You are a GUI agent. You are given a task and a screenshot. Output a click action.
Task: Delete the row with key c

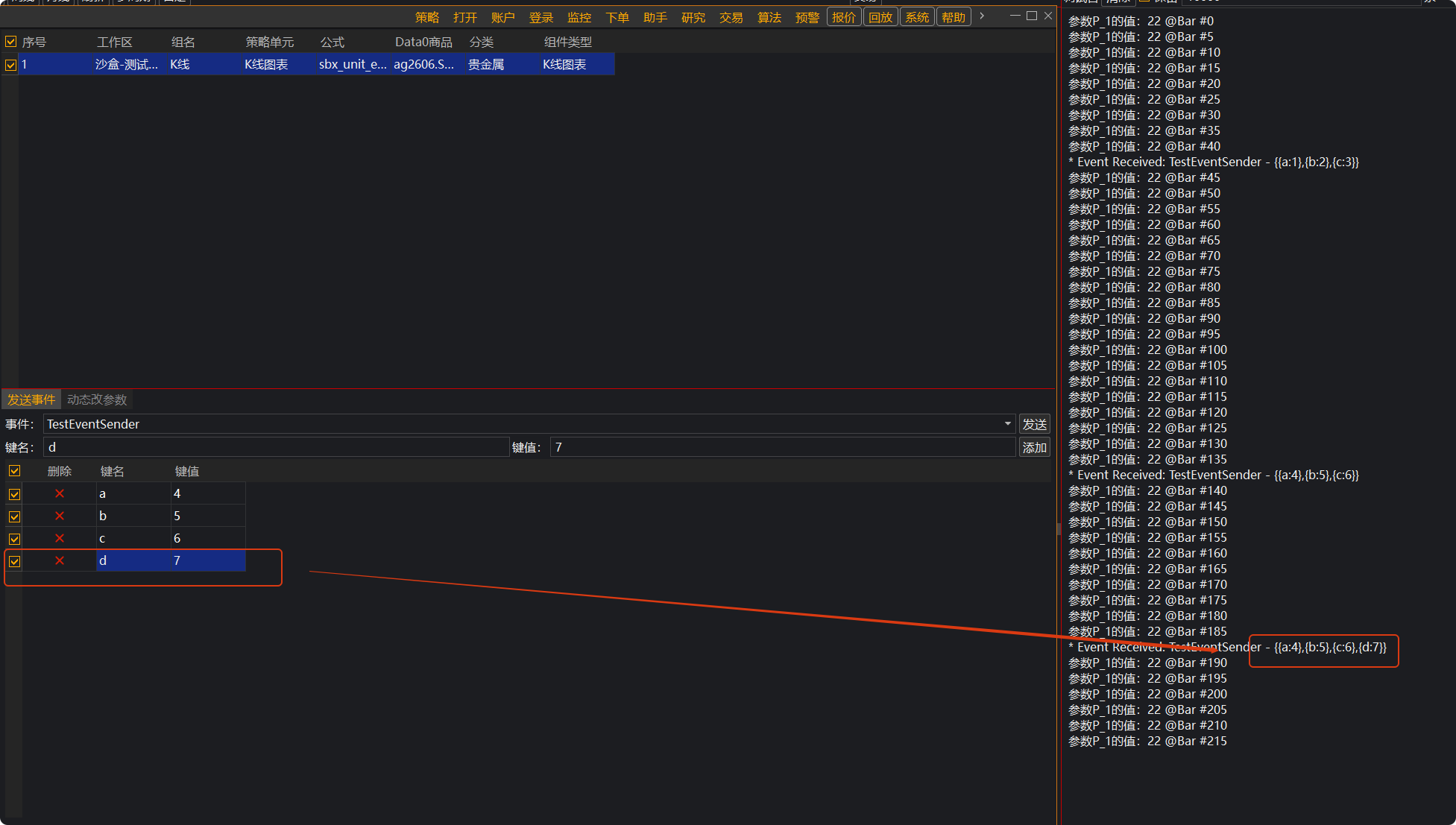pos(60,538)
